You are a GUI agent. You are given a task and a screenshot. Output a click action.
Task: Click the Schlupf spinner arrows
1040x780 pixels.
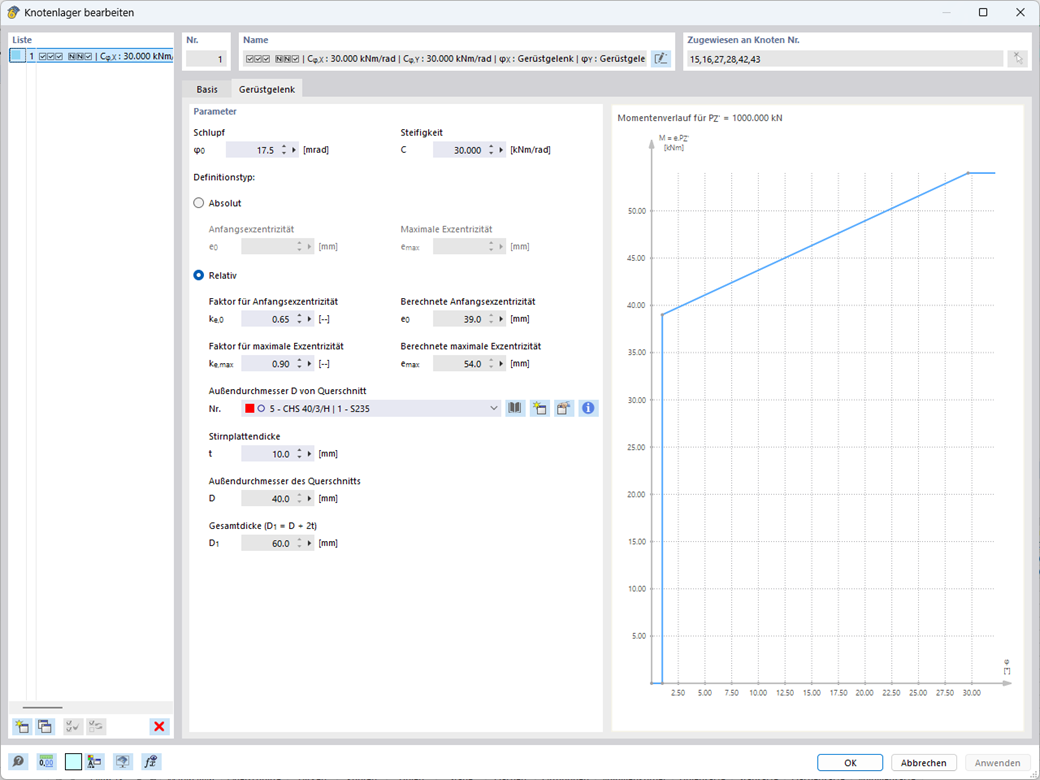[x=284, y=151]
